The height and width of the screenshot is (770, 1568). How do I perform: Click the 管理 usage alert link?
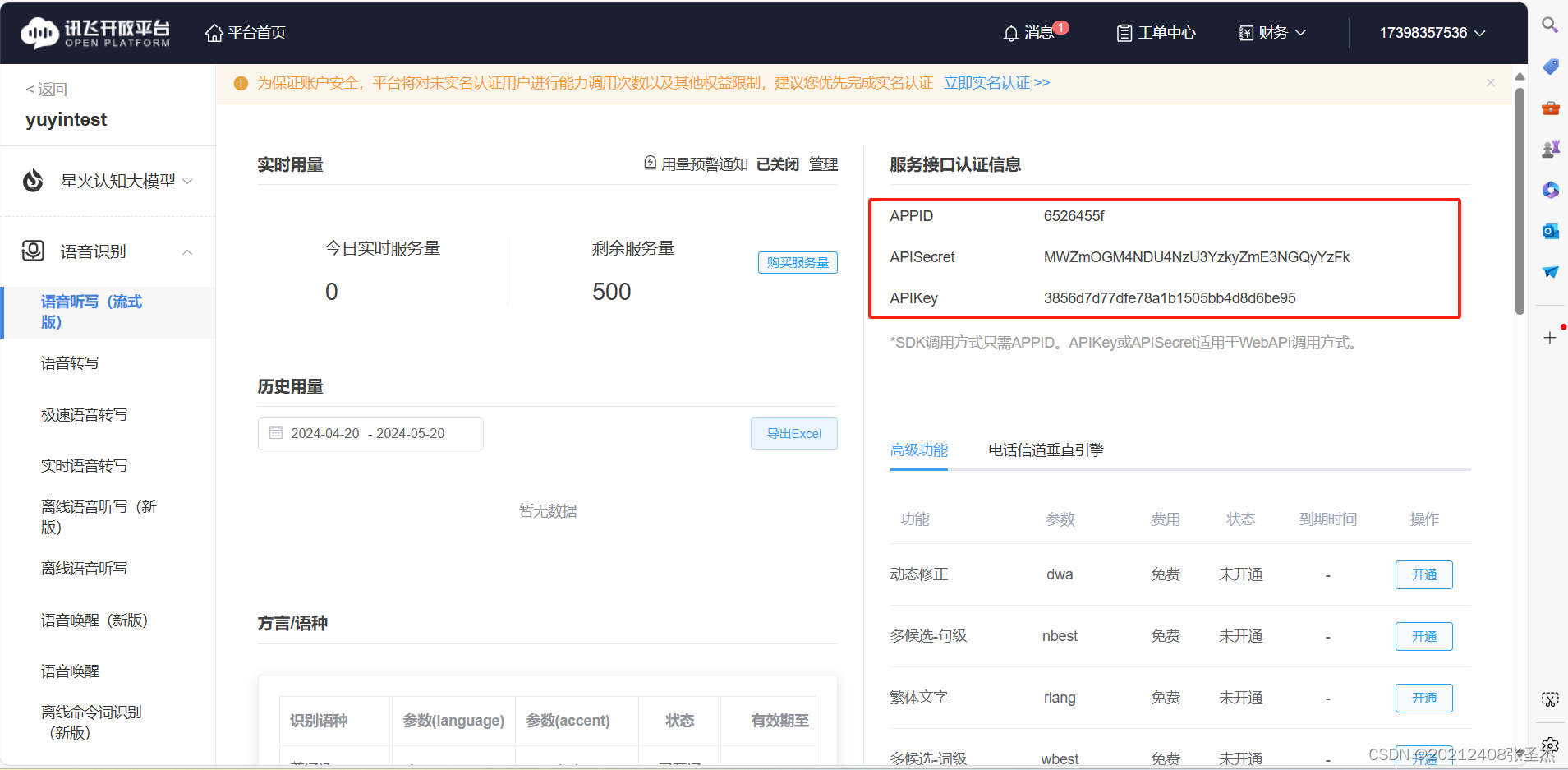823,164
